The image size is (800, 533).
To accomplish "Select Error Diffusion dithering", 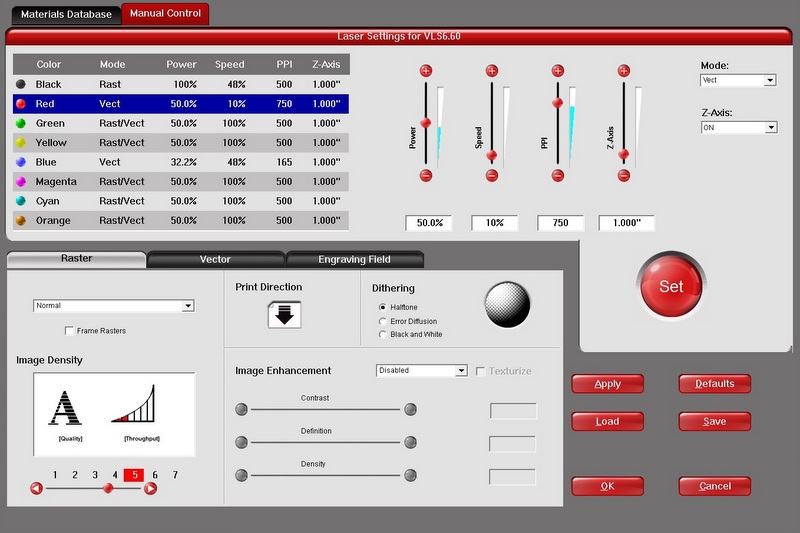I will [x=382, y=321].
